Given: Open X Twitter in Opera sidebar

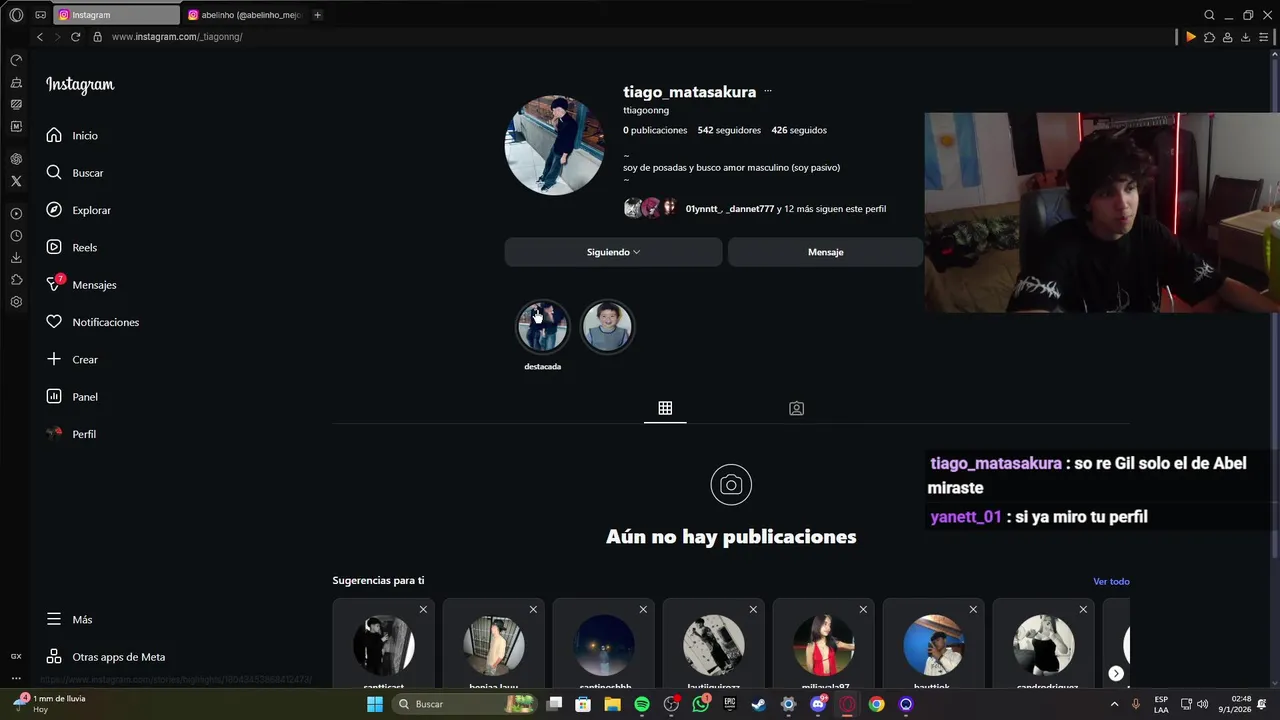Looking at the screenshot, I should pos(16,181).
